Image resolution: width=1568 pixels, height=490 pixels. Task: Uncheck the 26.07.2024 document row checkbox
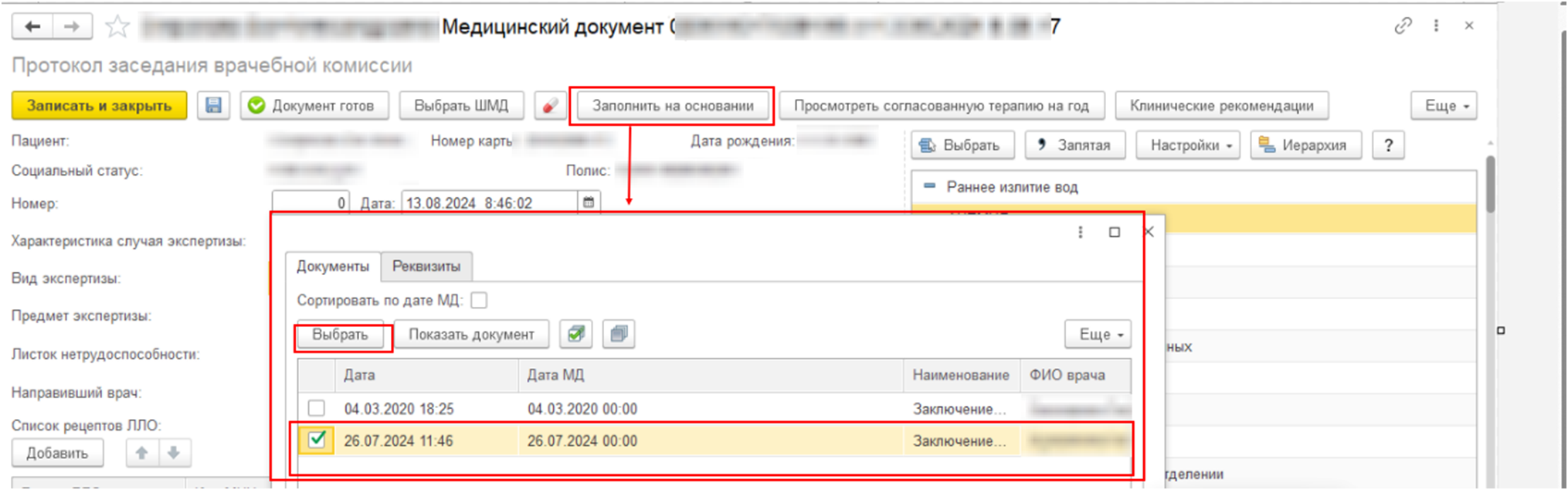pos(317,440)
